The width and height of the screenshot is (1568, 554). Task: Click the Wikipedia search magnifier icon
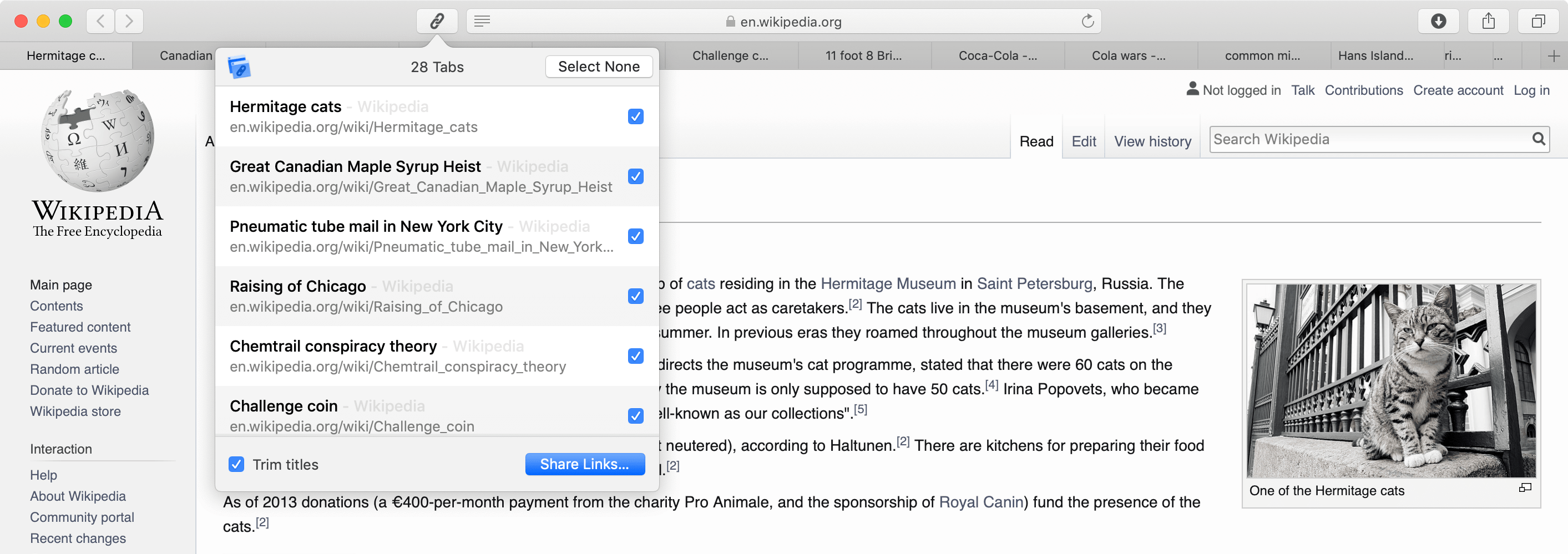pos(1538,139)
